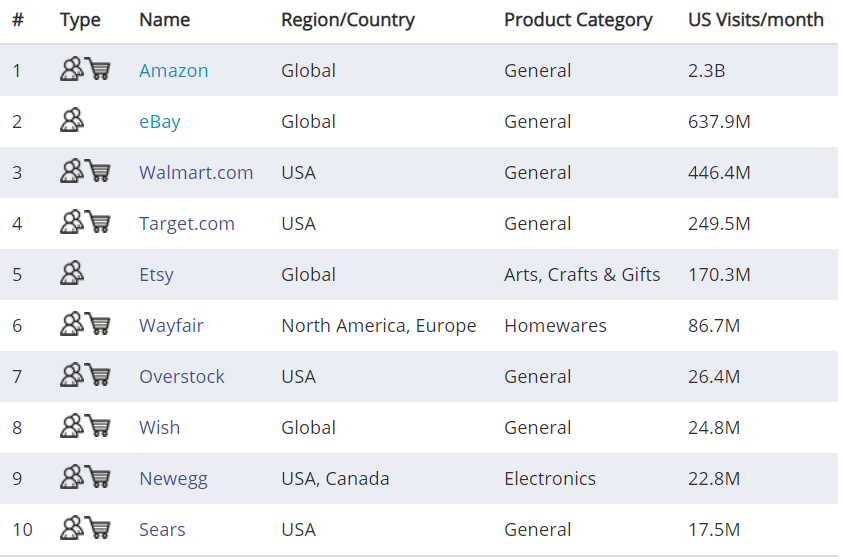Follow the Overstock link
Image resolution: width=843 pixels, height=559 pixels.
182,377
